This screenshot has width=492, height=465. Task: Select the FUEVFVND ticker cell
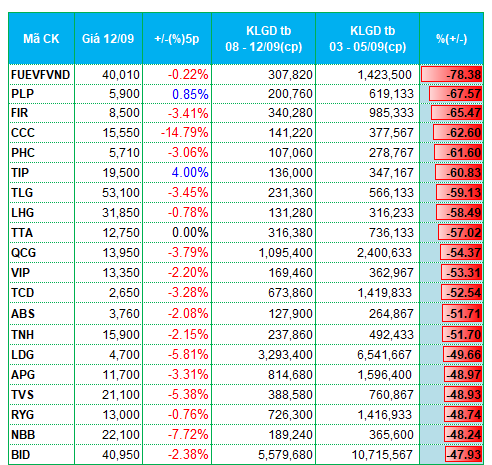41,74
